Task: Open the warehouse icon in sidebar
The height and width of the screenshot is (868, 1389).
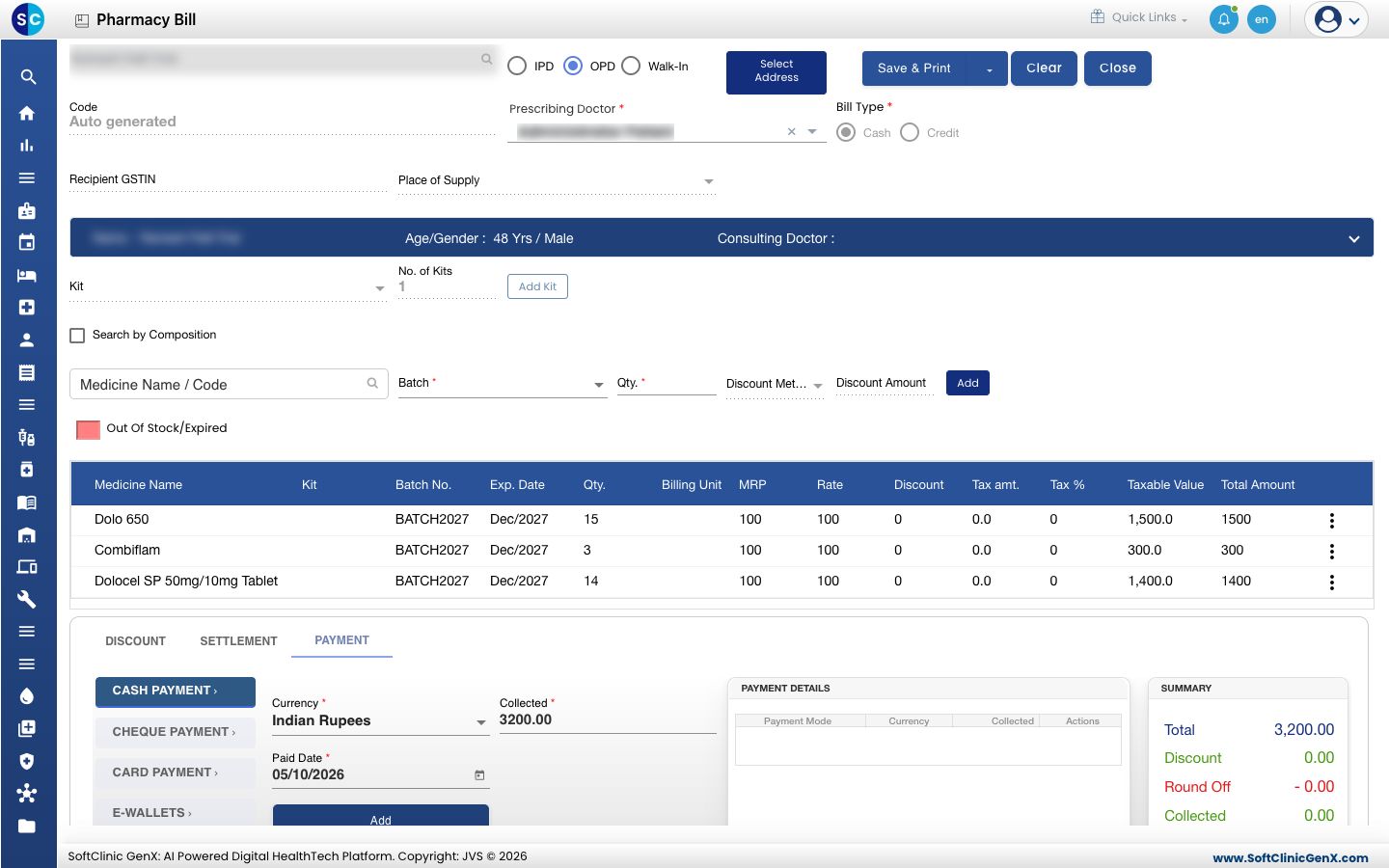Action: tap(27, 534)
